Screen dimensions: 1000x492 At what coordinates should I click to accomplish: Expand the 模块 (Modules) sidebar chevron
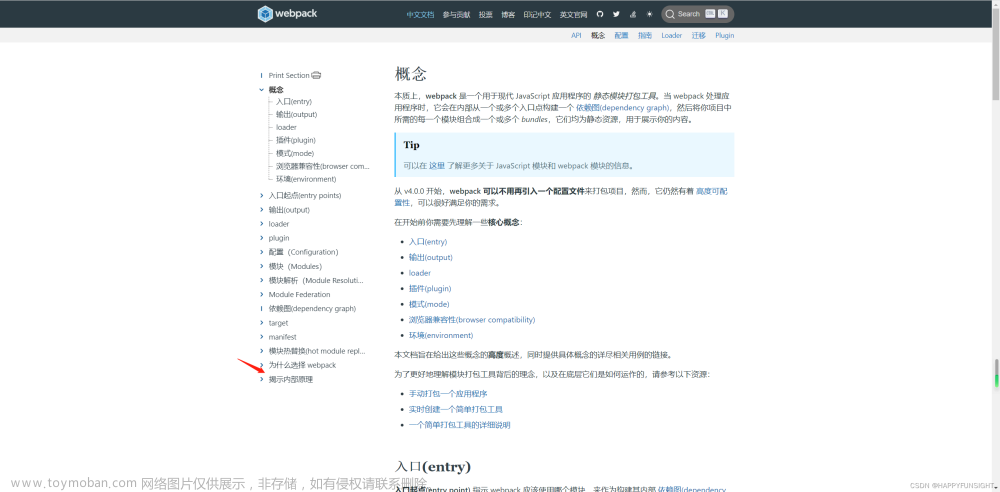pyautogui.click(x=261, y=266)
